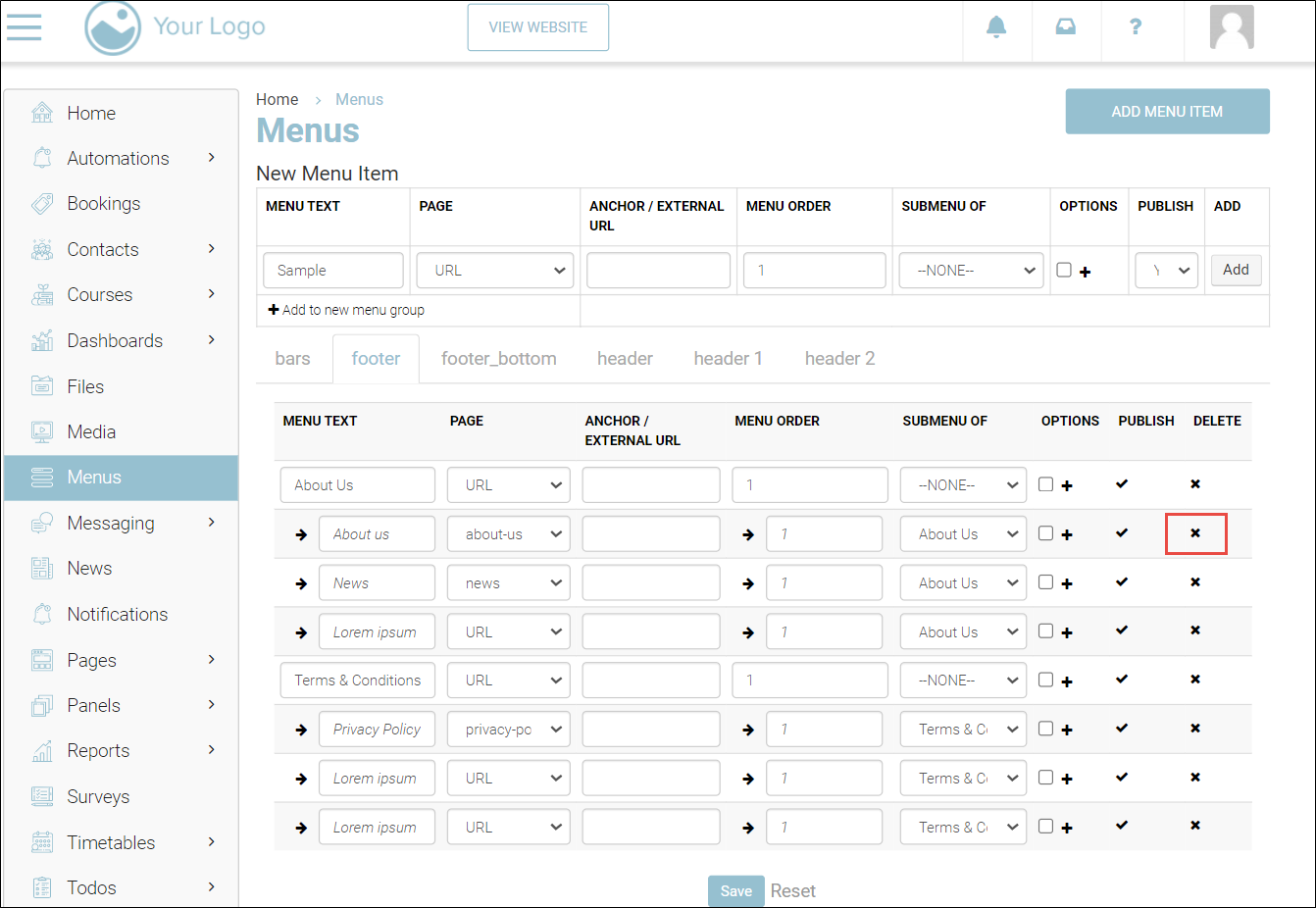
Task: Open the inbox tray icon
Action: pyautogui.click(x=1065, y=27)
